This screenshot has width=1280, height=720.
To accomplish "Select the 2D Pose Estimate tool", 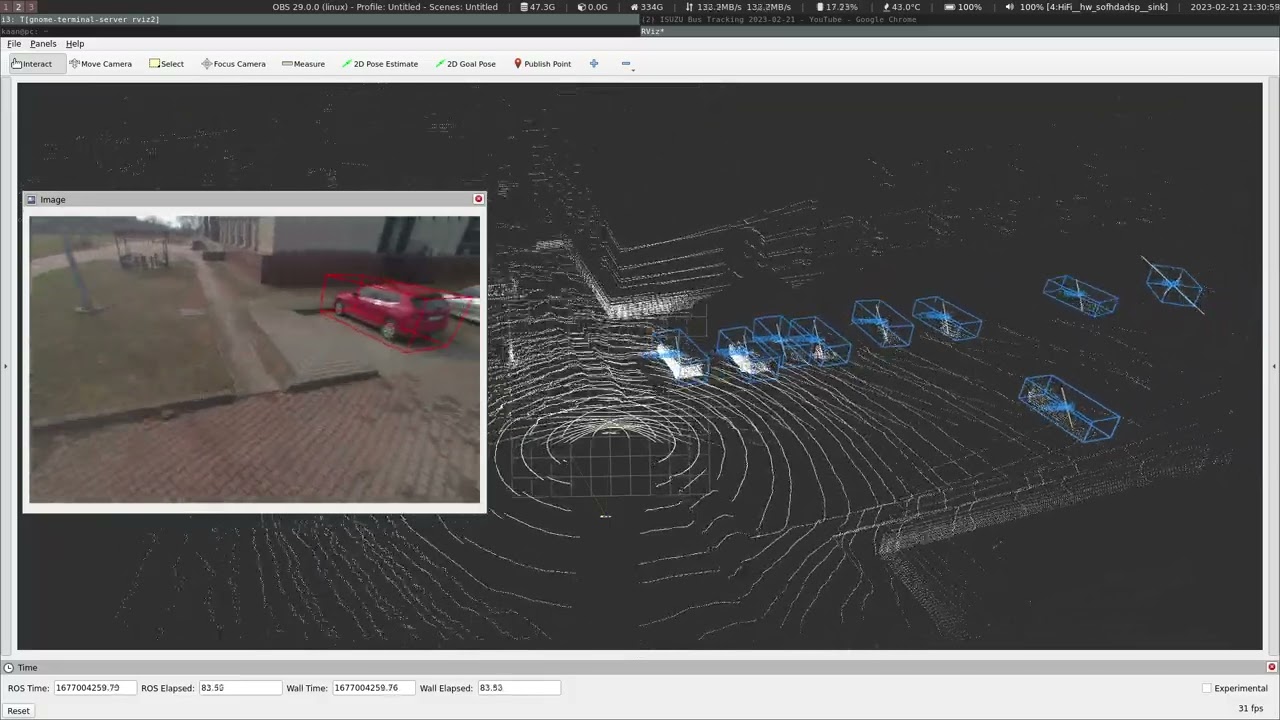I will tap(379, 64).
